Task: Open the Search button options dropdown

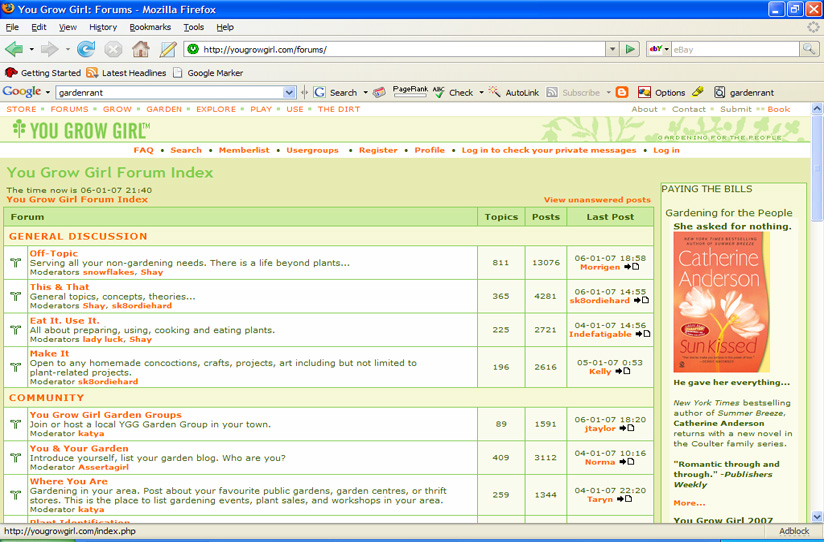Action: coord(365,93)
